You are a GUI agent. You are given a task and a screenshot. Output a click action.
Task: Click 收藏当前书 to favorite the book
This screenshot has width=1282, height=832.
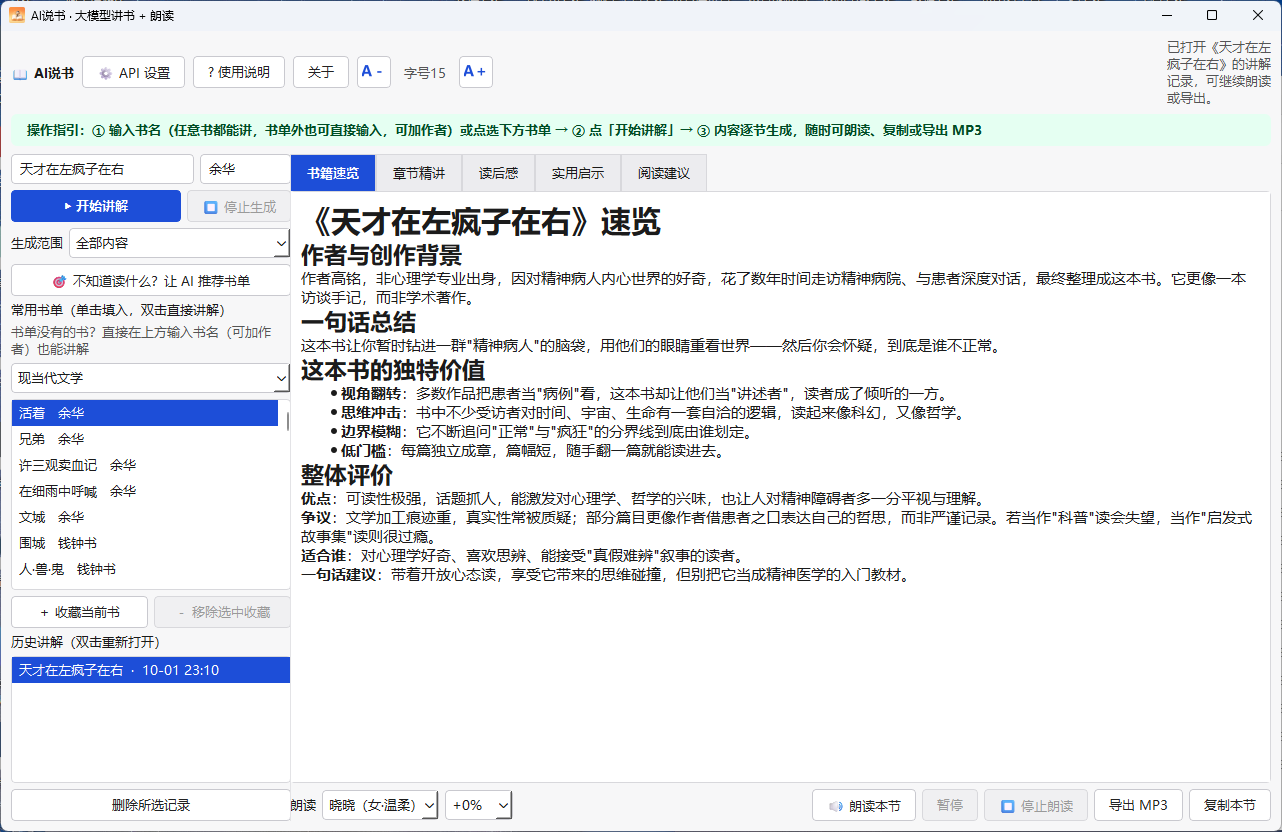pos(80,612)
